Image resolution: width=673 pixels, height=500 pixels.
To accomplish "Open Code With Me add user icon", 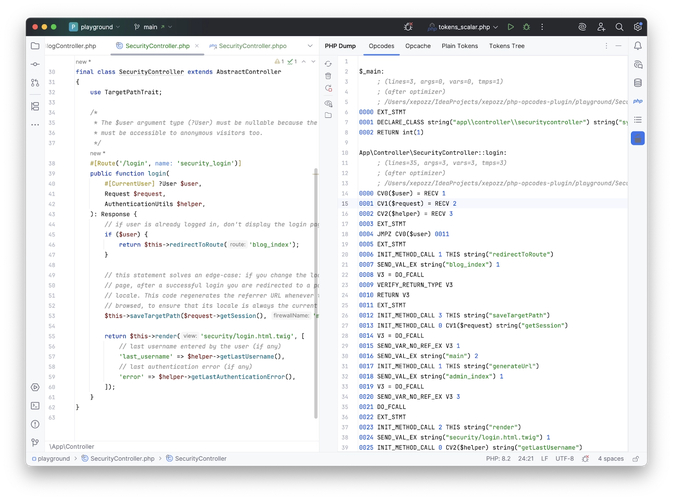I will [x=601, y=27].
